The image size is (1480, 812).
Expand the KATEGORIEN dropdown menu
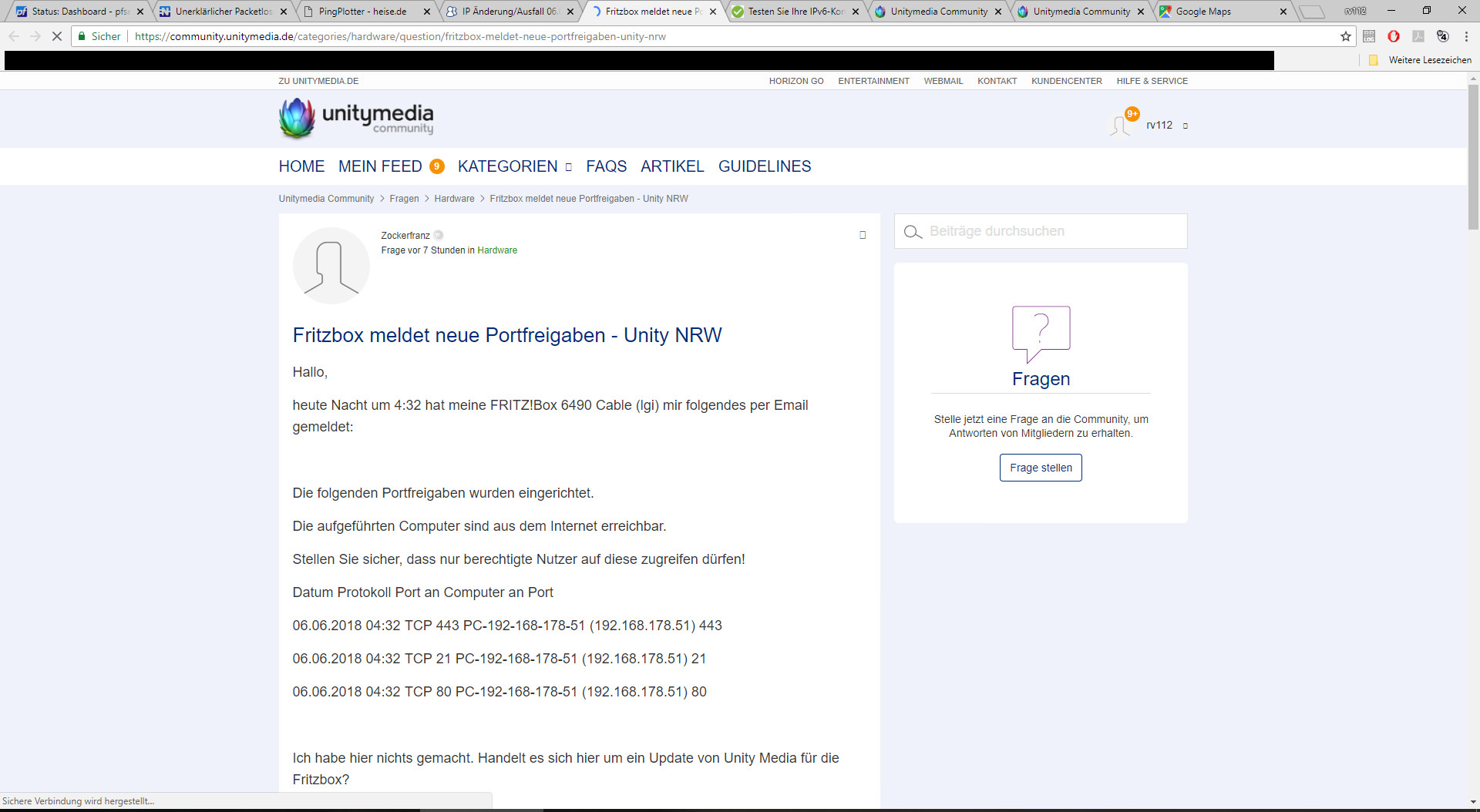(x=515, y=166)
